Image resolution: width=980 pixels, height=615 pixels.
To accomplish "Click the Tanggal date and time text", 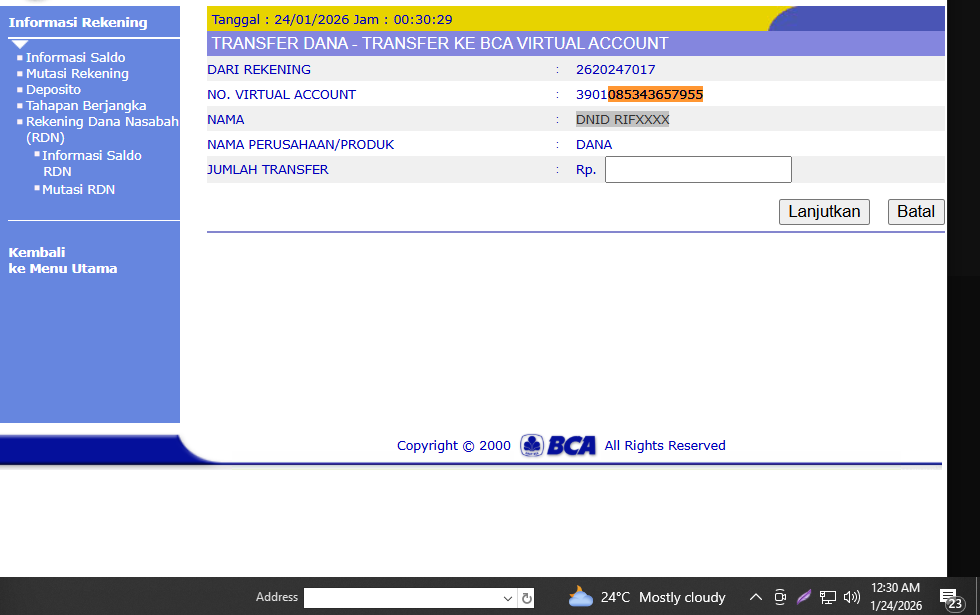I will tap(332, 19).
